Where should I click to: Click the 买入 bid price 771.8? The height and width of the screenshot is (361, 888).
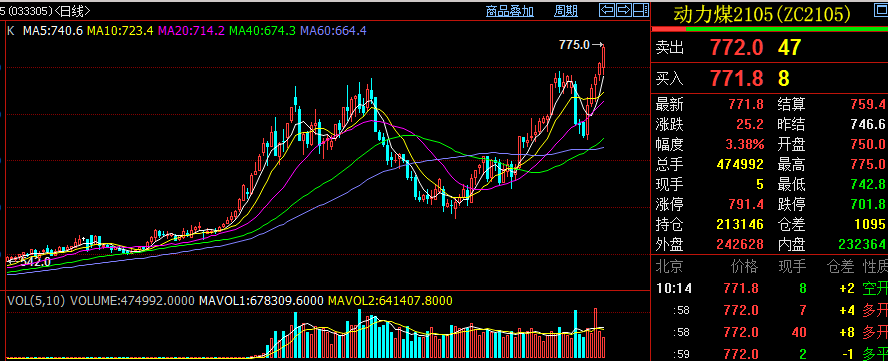coord(737,78)
